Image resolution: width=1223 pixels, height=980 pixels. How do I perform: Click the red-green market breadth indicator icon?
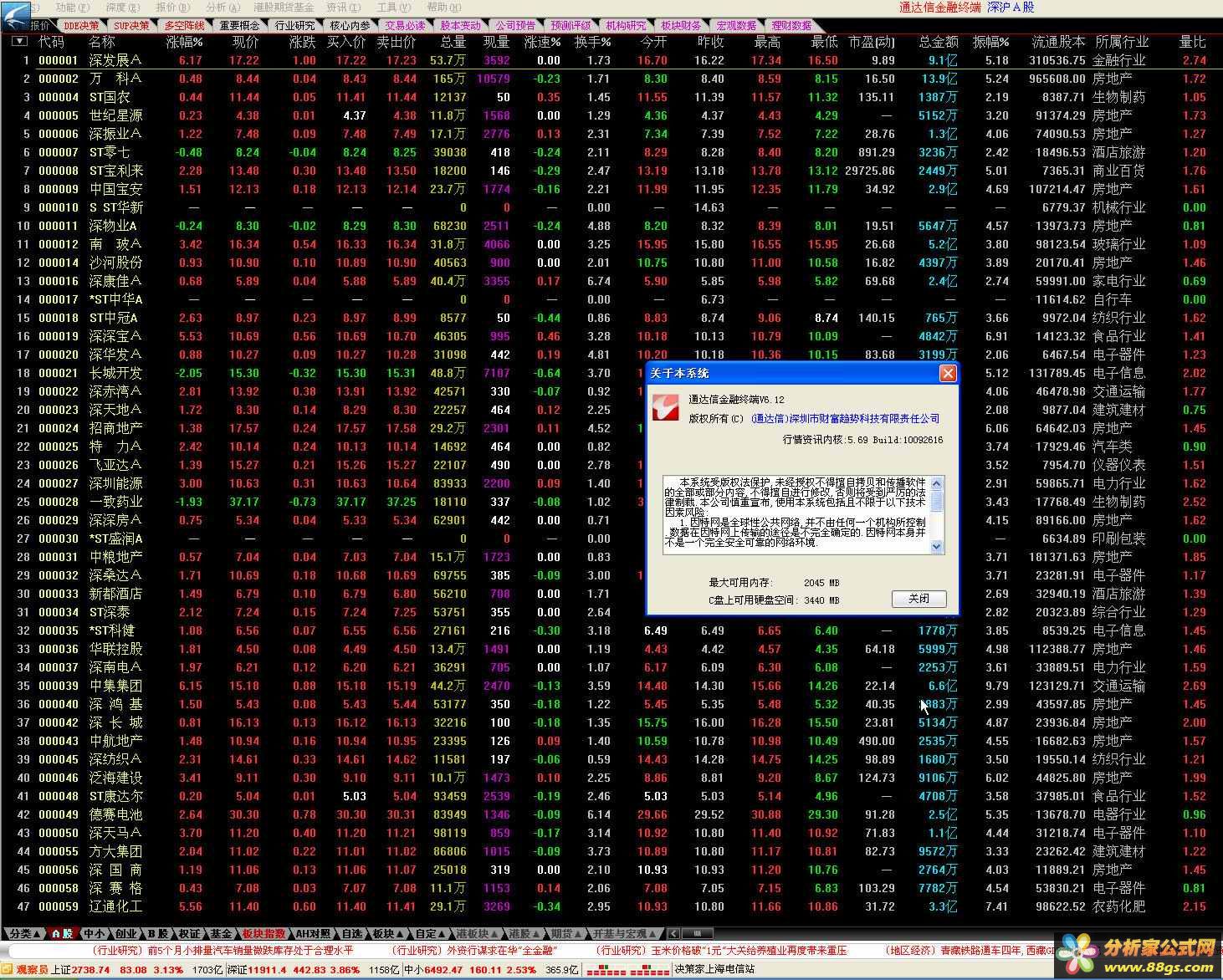pos(627,969)
